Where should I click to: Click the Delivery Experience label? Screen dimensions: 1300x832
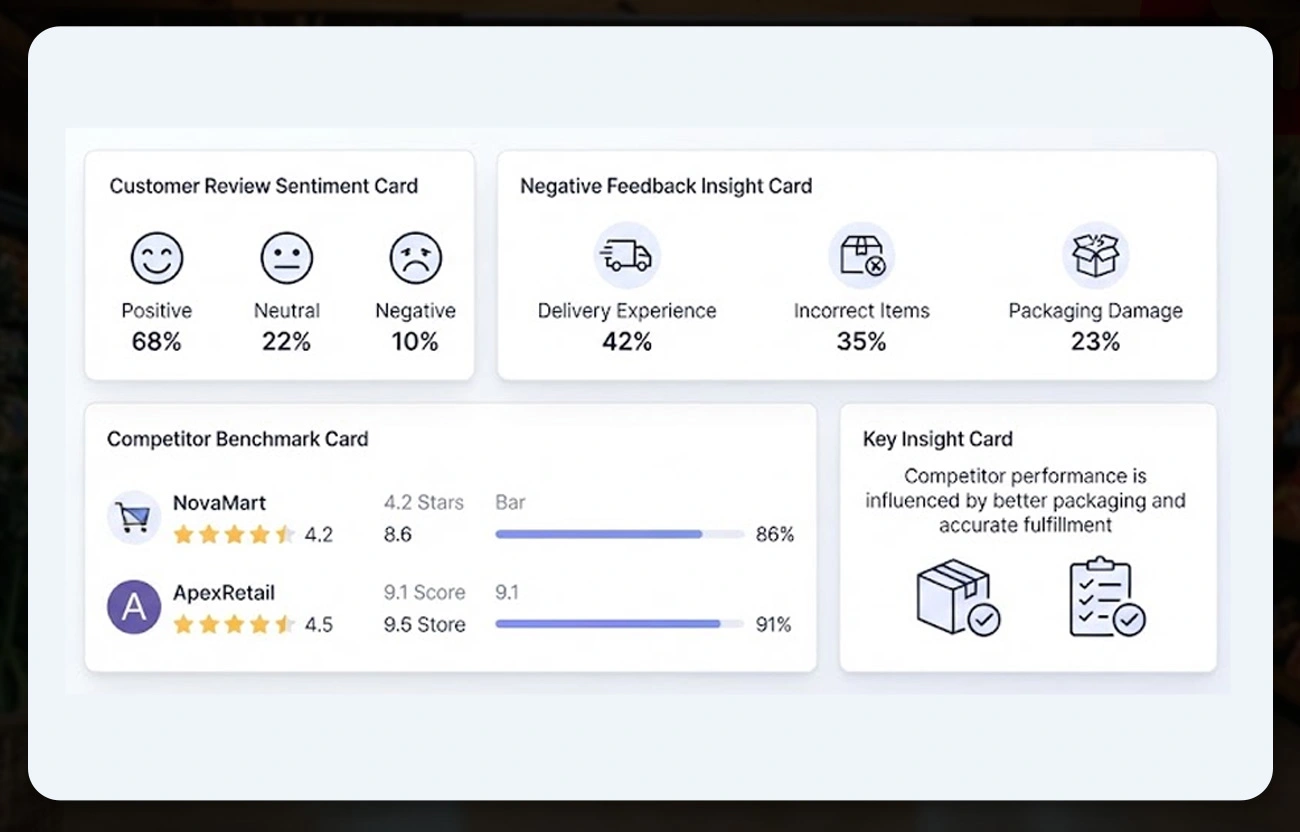pyautogui.click(x=627, y=311)
